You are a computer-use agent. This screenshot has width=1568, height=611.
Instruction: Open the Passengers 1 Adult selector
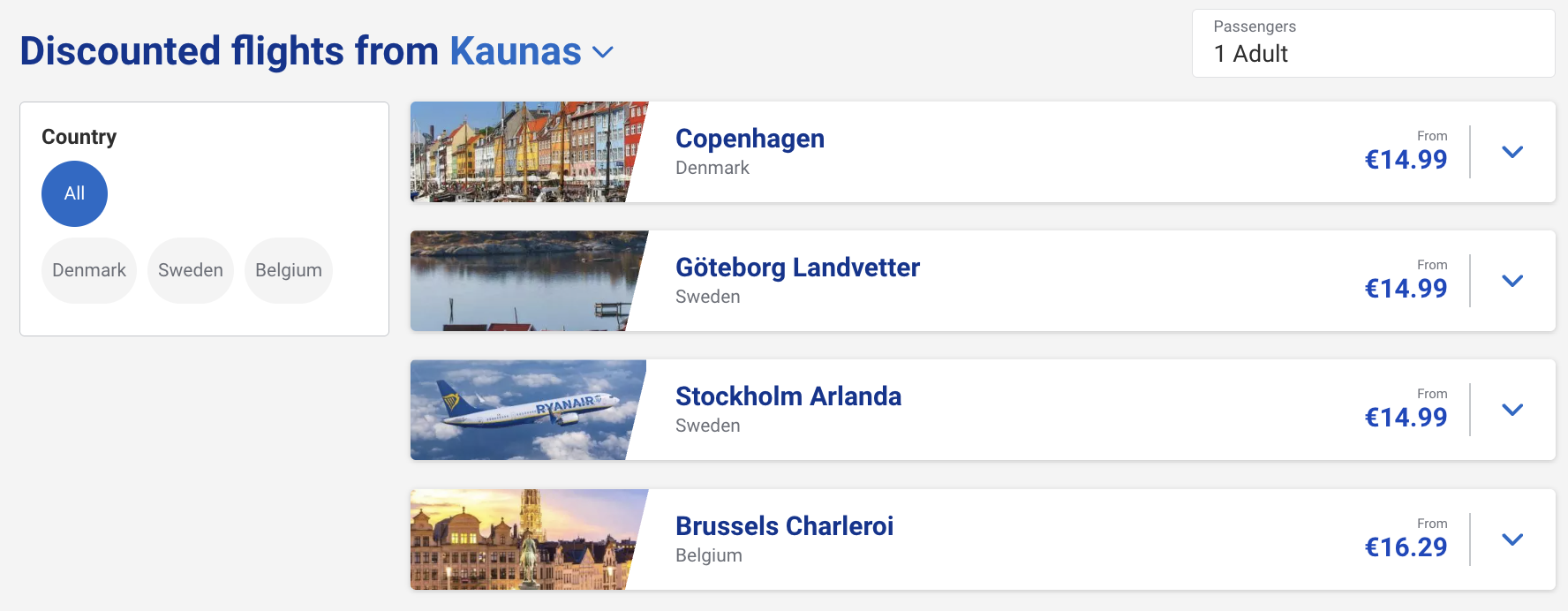click(1373, 43)
